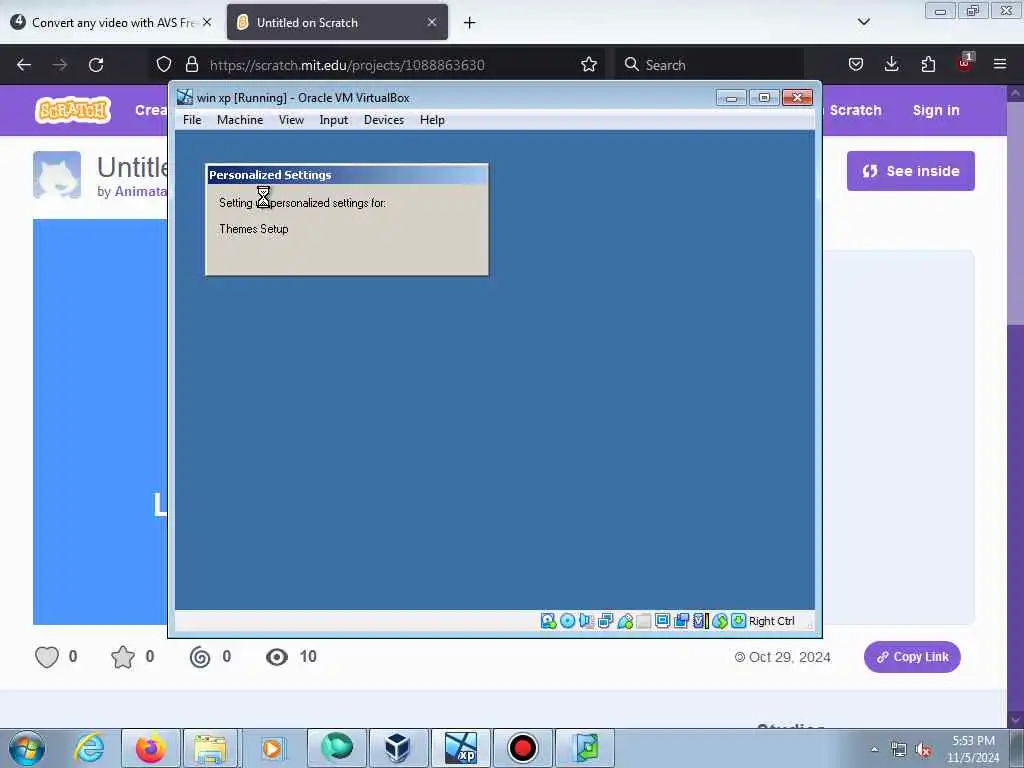Click the project author avatar thumbnail
1024x768 pixels.
click(57, 175)
